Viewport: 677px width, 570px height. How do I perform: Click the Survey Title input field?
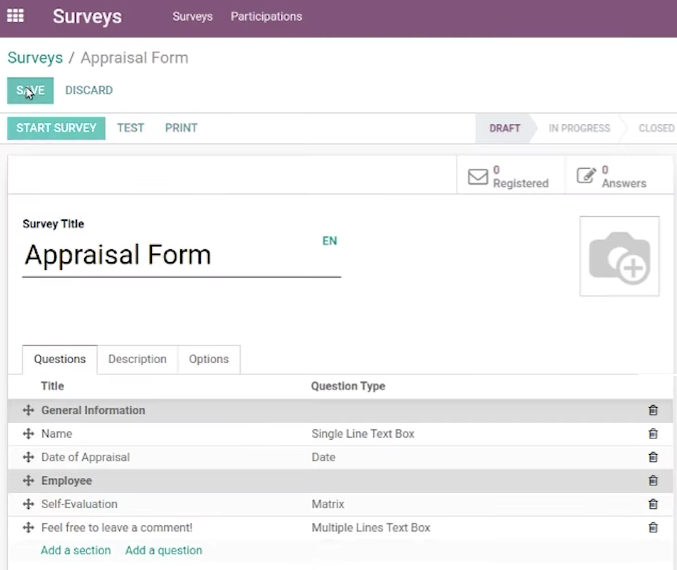click(181, 255)
